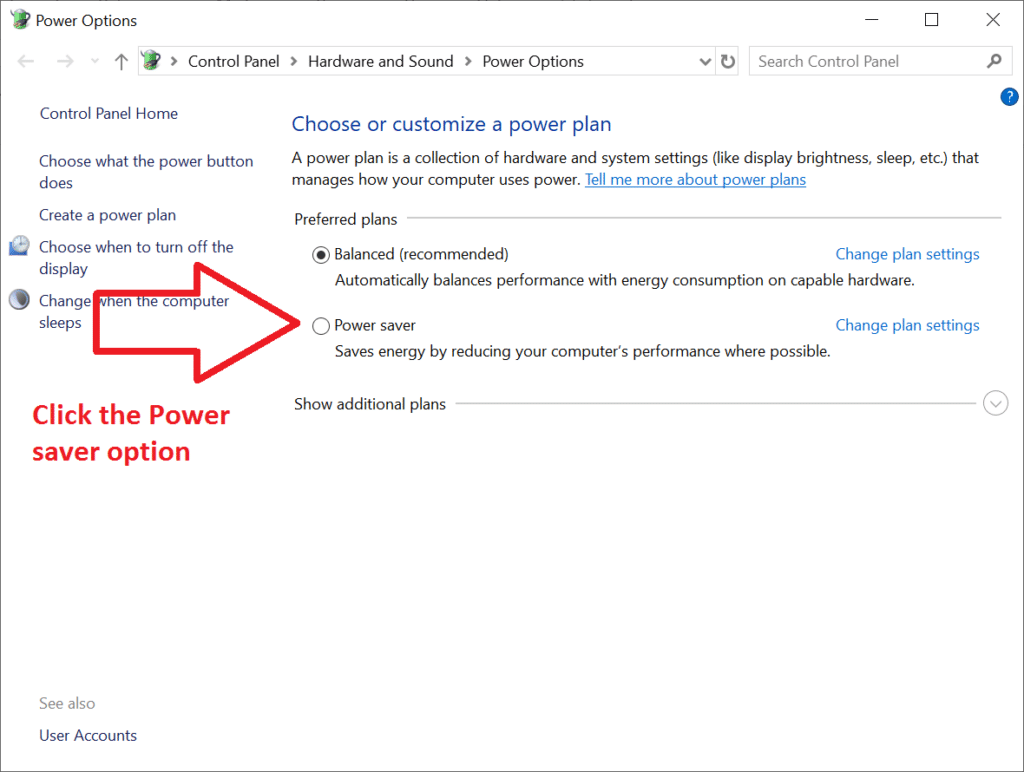Click Hardware and Sound breadcrumb
1024x772 pixels.
(x=380, y=61)
